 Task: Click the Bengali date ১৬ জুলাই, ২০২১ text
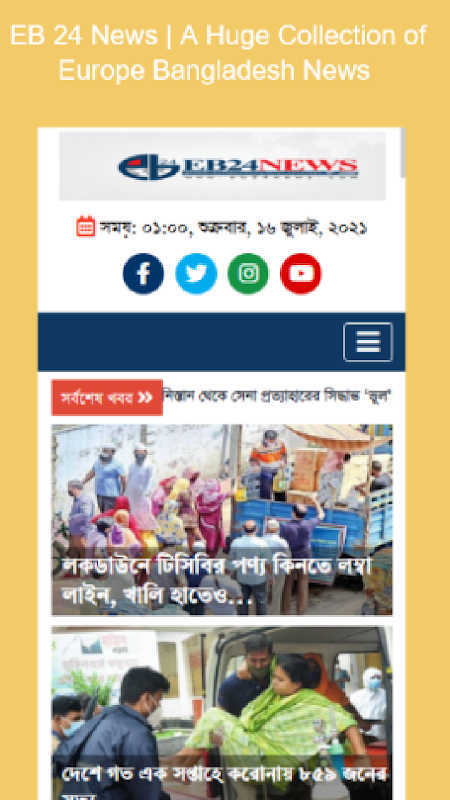(312, 228)
